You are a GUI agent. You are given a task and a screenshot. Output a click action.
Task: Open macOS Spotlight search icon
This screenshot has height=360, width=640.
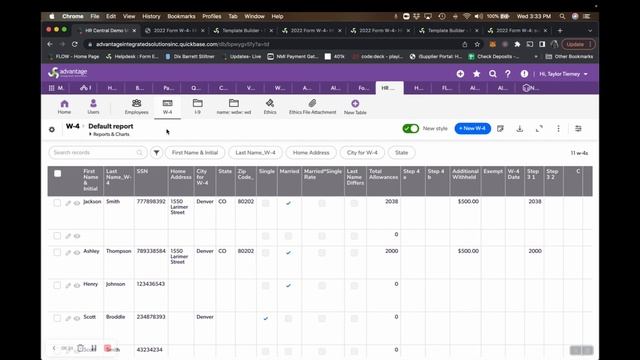562,16
